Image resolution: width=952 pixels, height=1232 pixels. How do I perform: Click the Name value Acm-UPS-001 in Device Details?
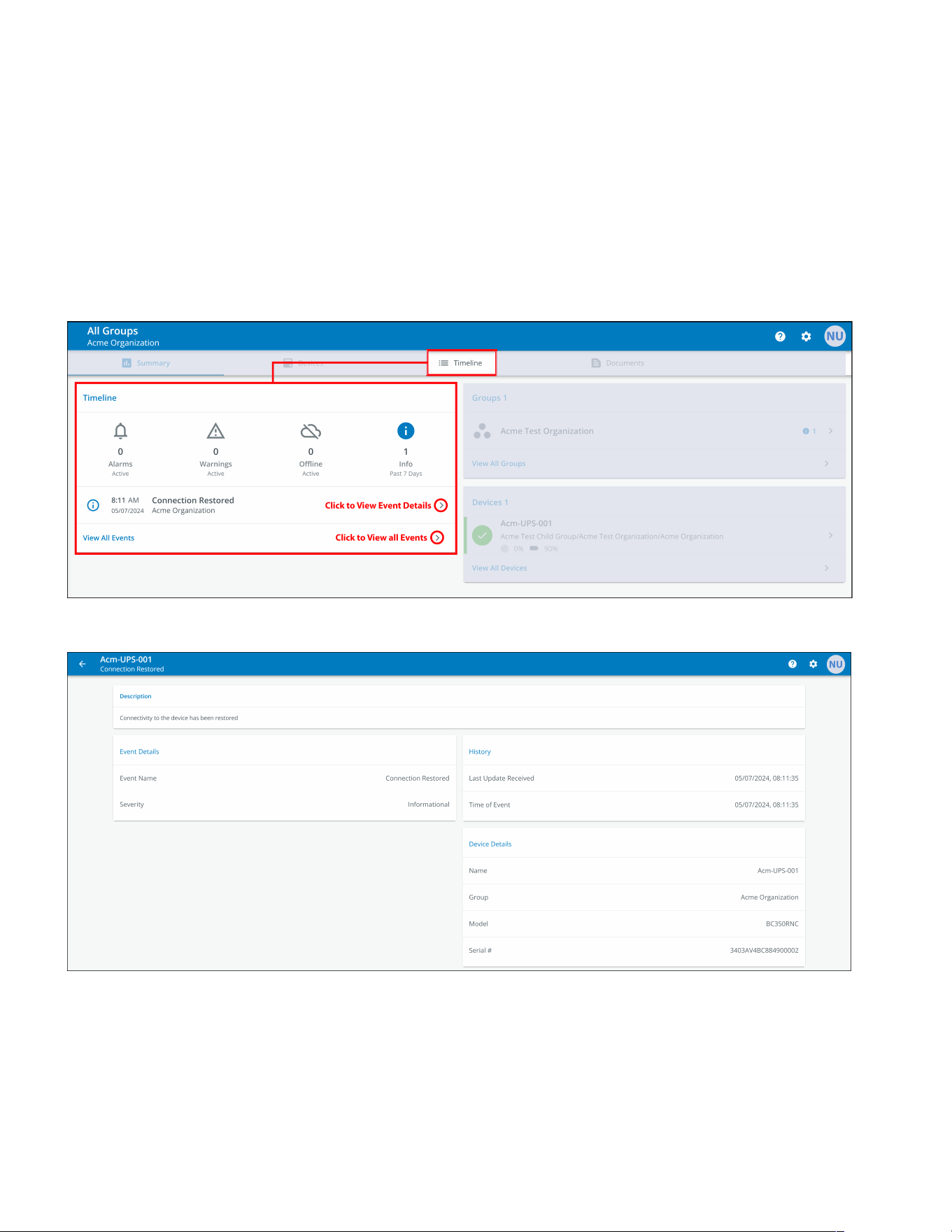pyautogui.click(x=778, y=871)
